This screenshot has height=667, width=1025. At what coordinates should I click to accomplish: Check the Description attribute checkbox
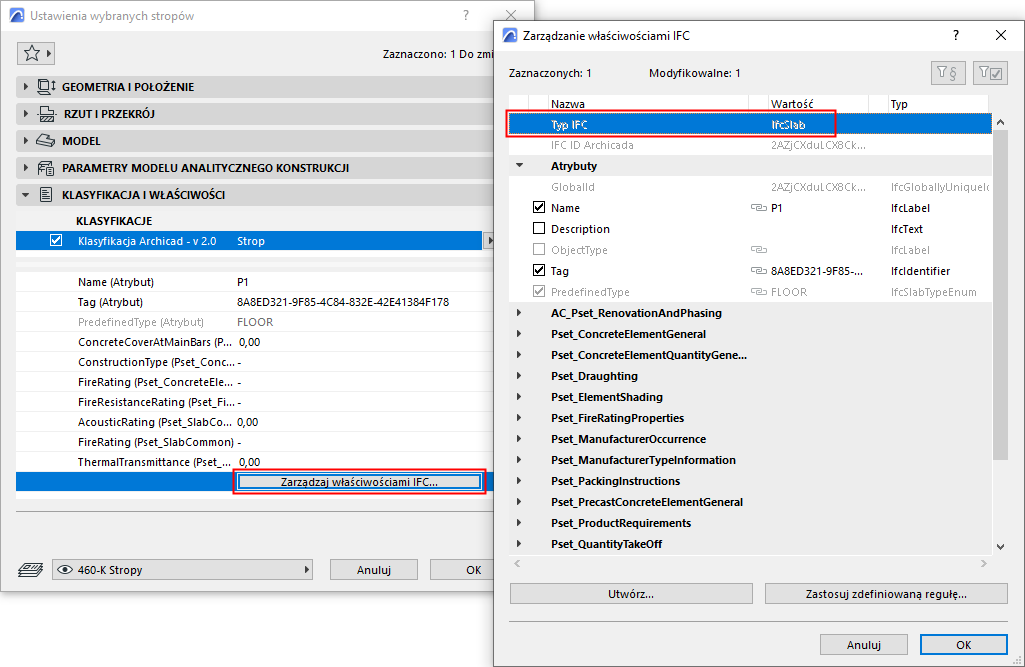tap(539, 228)
